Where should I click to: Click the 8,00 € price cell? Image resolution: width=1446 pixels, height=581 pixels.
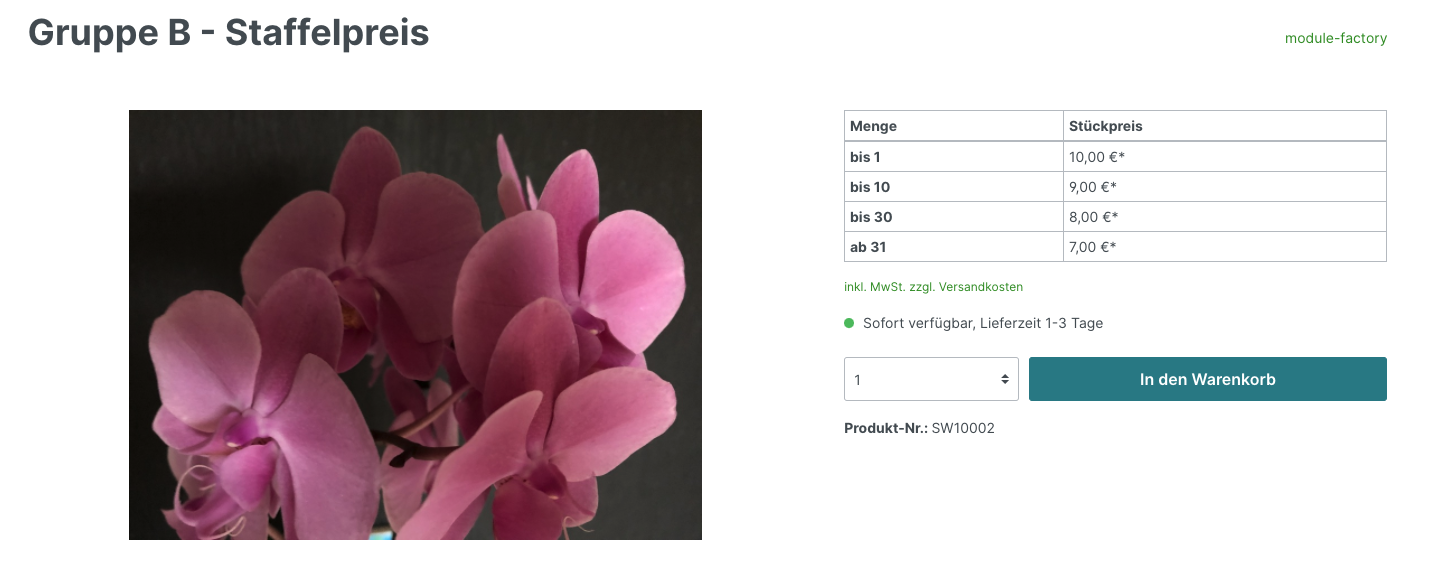pos(1225,217)
